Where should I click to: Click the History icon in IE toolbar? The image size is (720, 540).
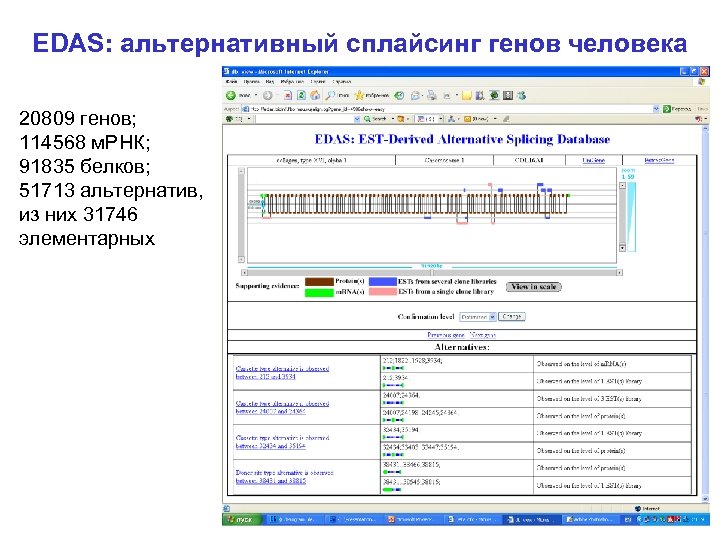399,96
